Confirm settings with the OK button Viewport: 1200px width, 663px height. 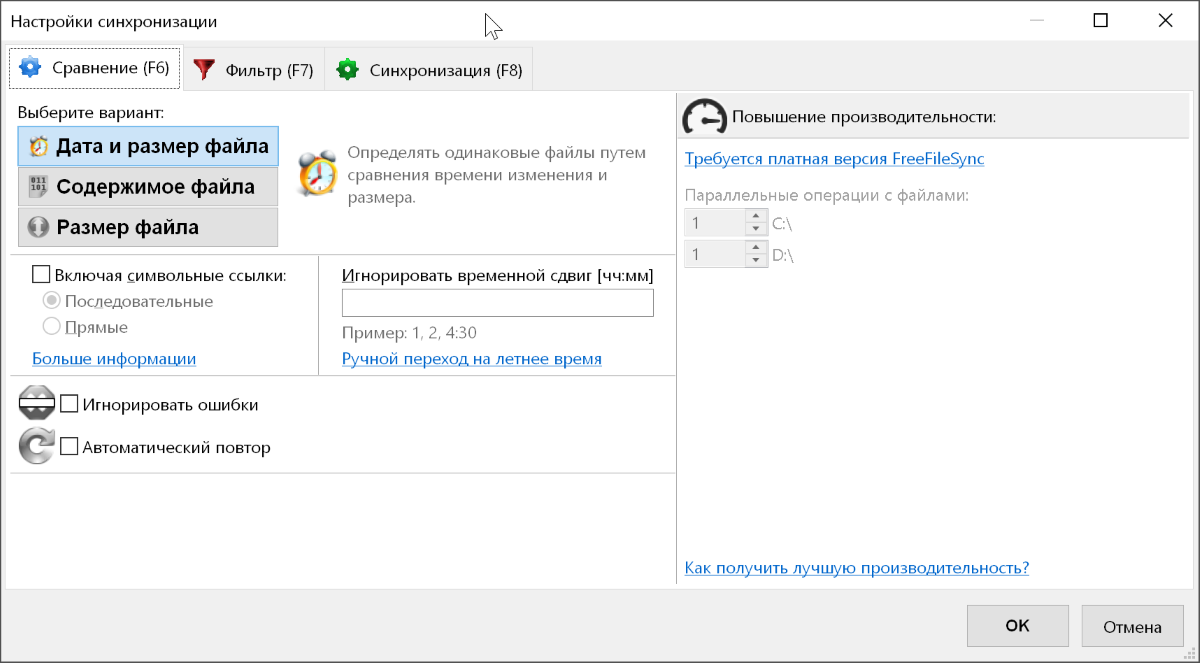click(x=1017, y=626)
